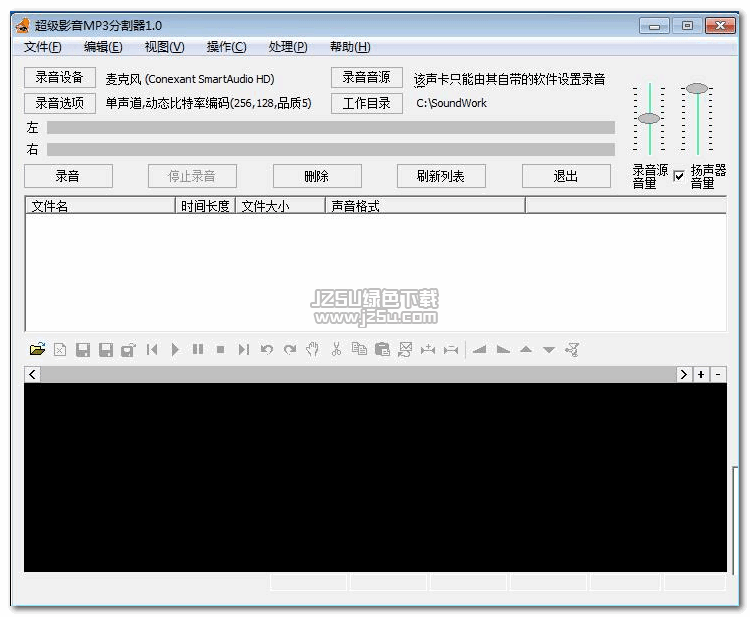The image size is (750, 617).
Task: Open the 视图(V) menu
Action: coord(164,47)
